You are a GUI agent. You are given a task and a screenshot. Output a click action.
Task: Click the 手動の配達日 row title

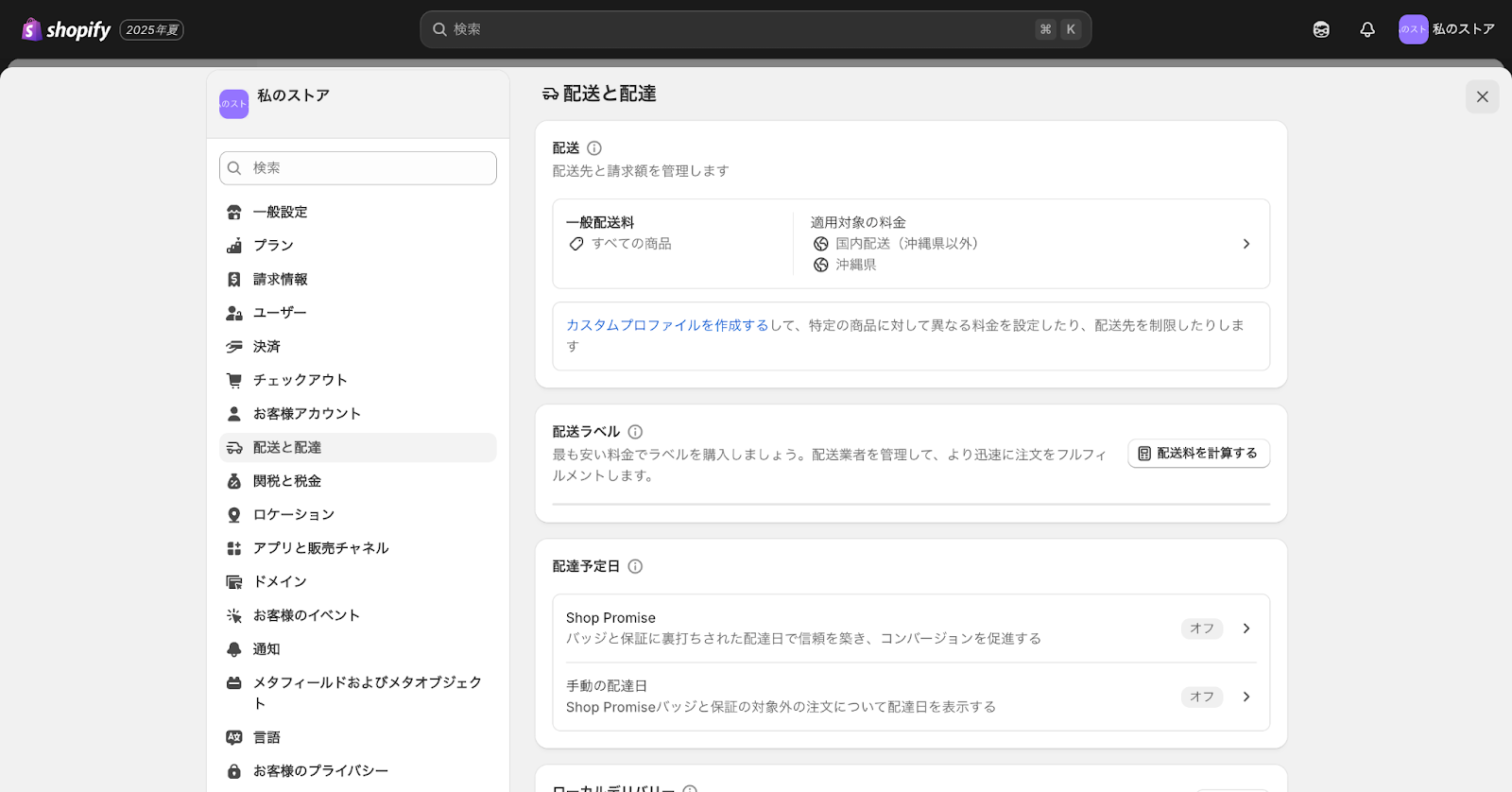tap(607, 686)
